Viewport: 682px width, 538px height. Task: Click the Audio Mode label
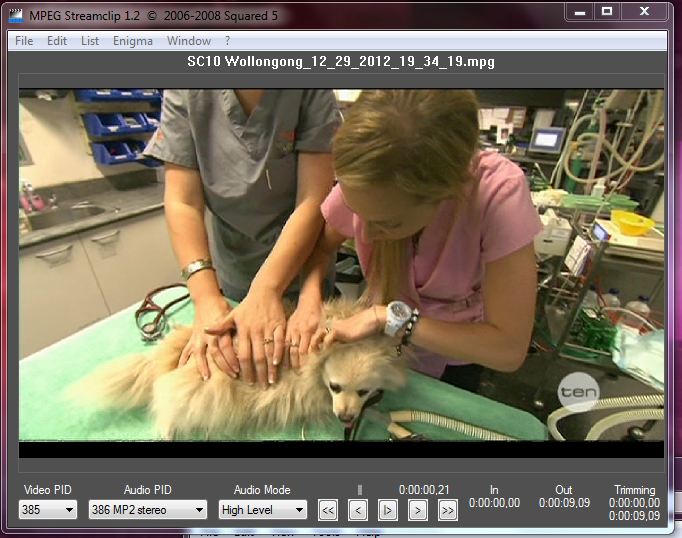click(x=262, y=490)
